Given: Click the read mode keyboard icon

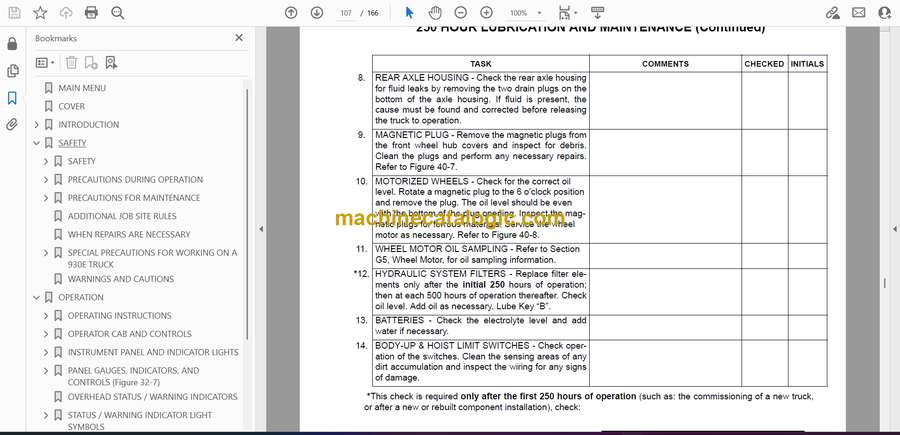Looking at the screenshot, I should coord(597,13).
